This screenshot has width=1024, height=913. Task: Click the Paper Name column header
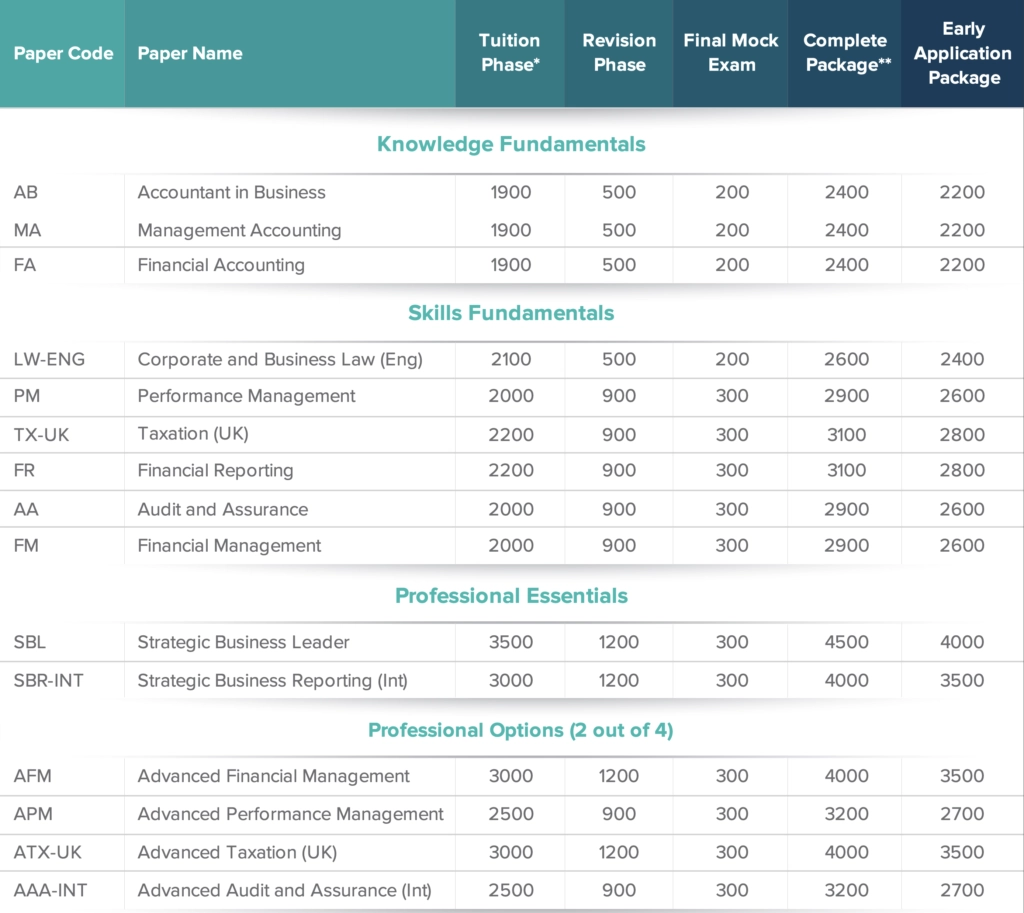[x=190, y=54]
